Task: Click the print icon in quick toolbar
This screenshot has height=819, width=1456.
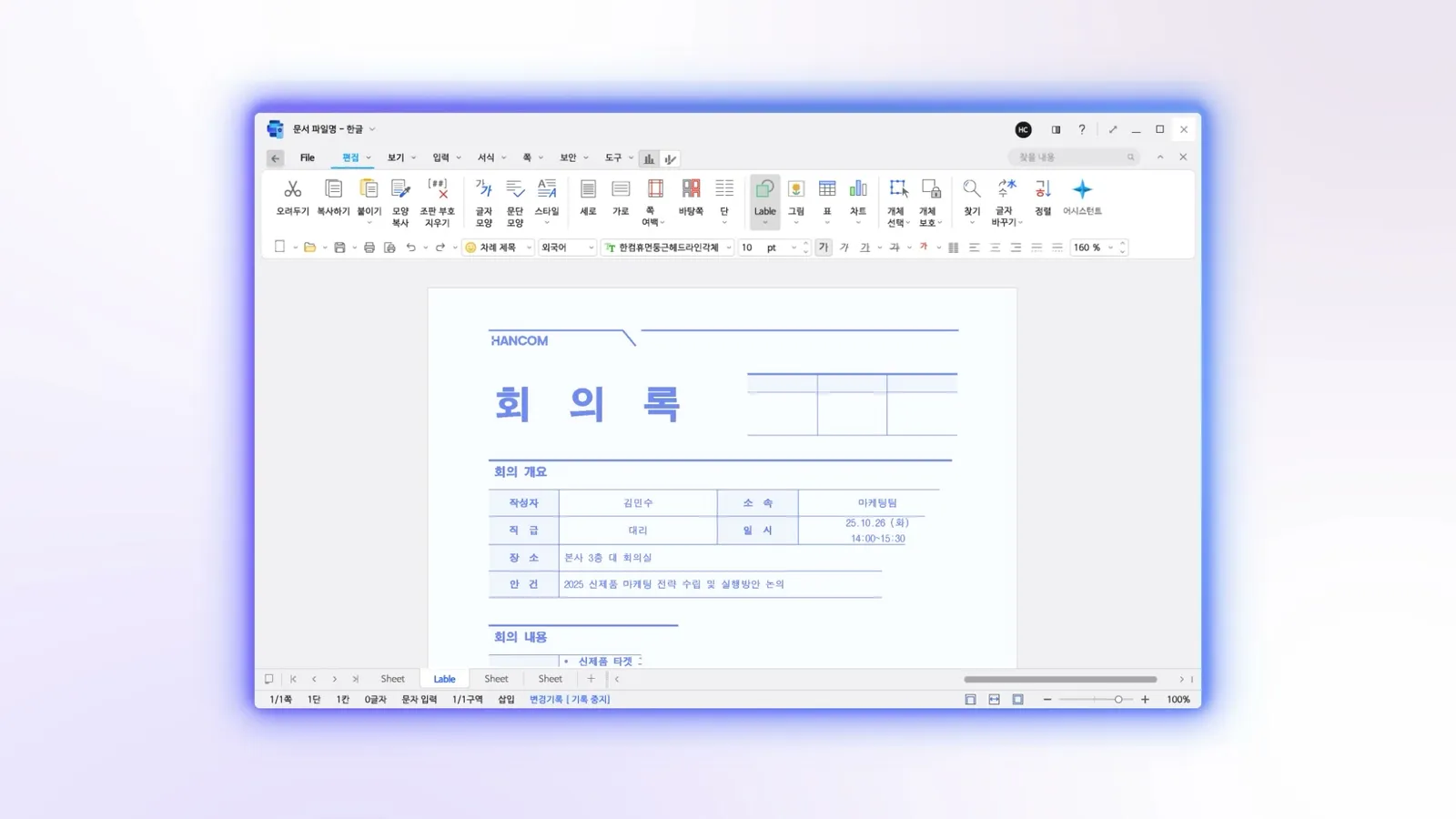Action: 369,247
